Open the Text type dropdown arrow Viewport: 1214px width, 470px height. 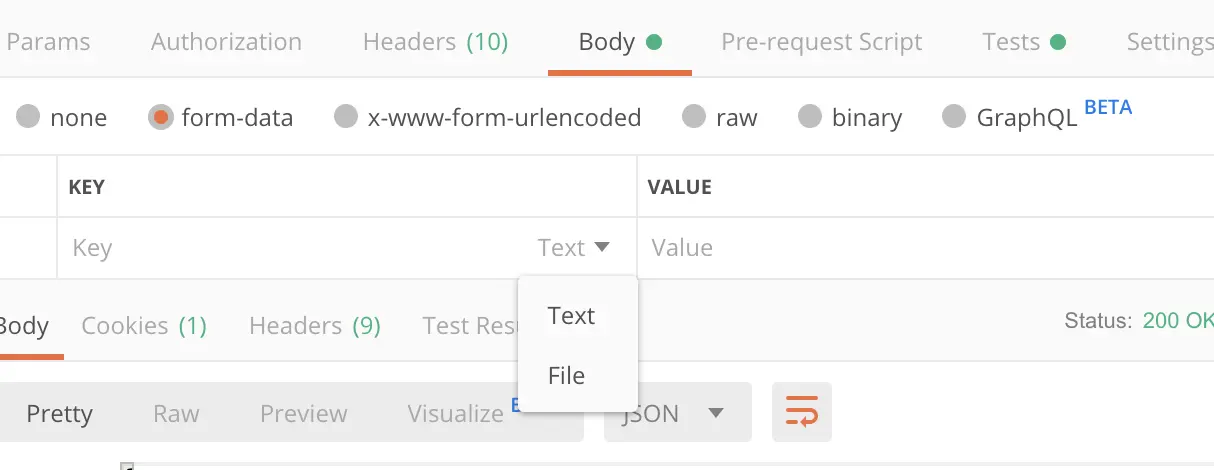click(601, 247)
